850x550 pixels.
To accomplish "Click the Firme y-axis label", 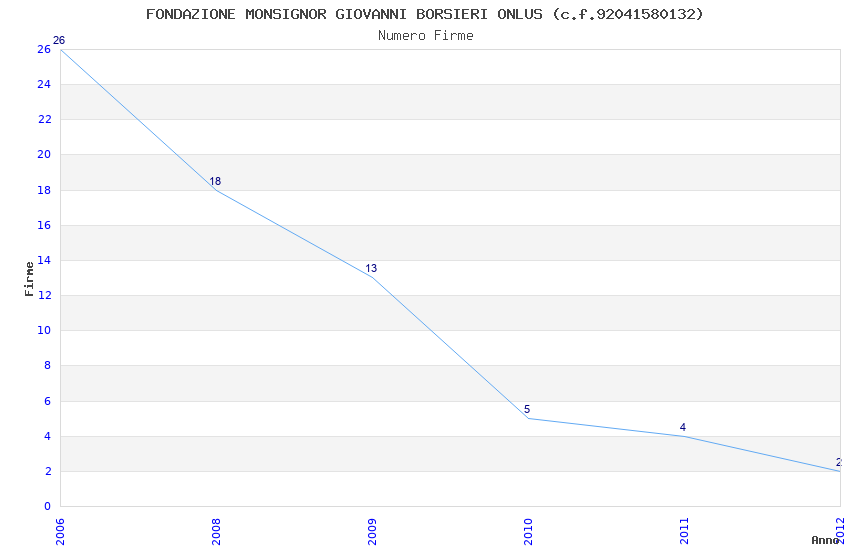I will click(29, 279).
